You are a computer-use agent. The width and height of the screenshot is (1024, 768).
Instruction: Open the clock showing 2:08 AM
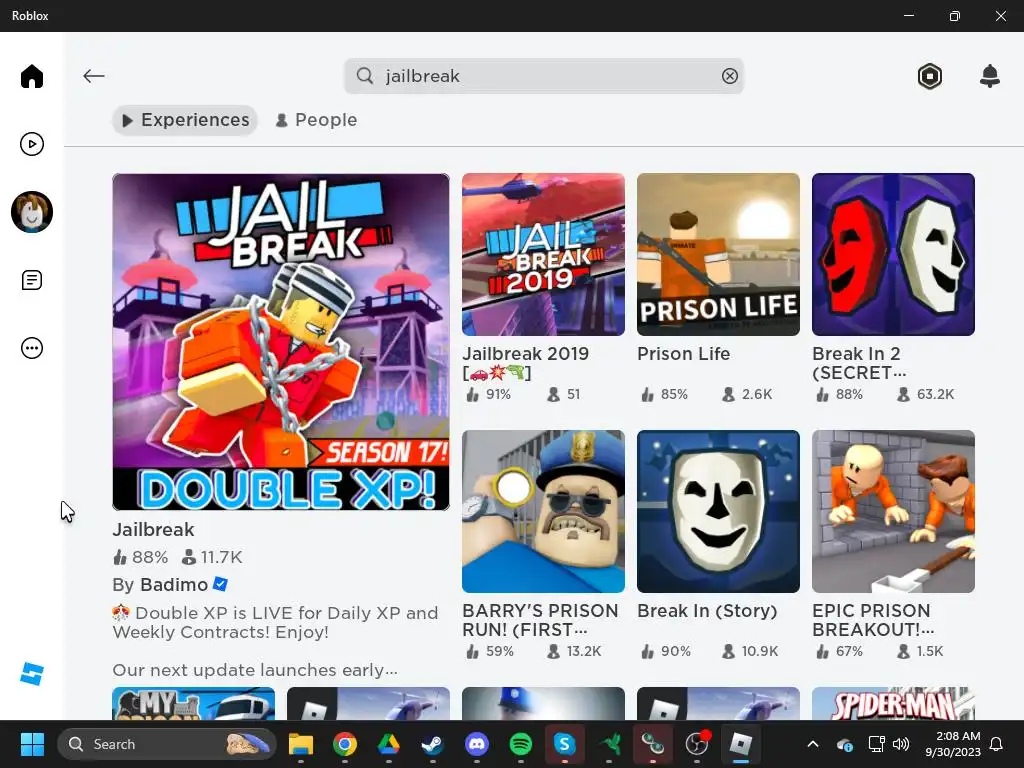point(952,744)
